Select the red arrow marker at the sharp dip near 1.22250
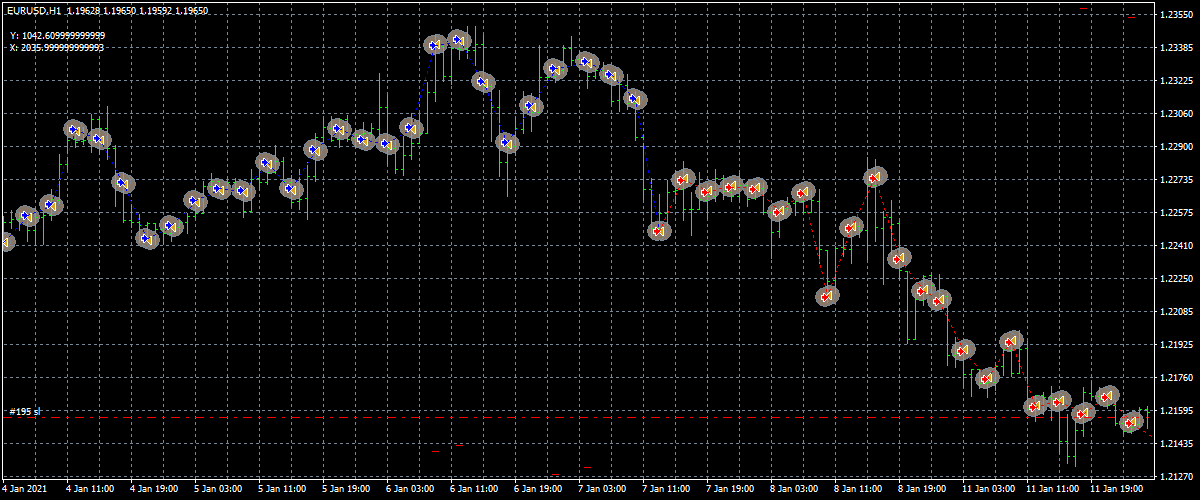The image size is (1200, 500). [x=827, y=296]
